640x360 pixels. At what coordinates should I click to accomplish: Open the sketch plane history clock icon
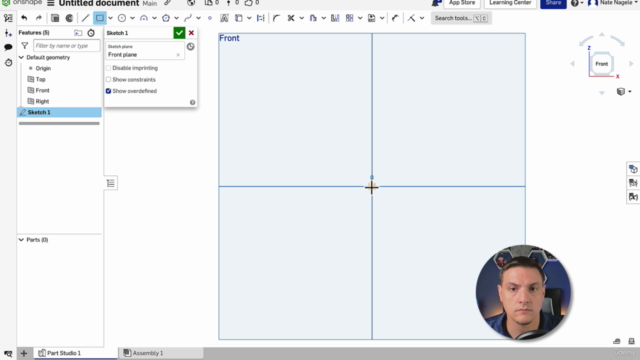[191, 47]
